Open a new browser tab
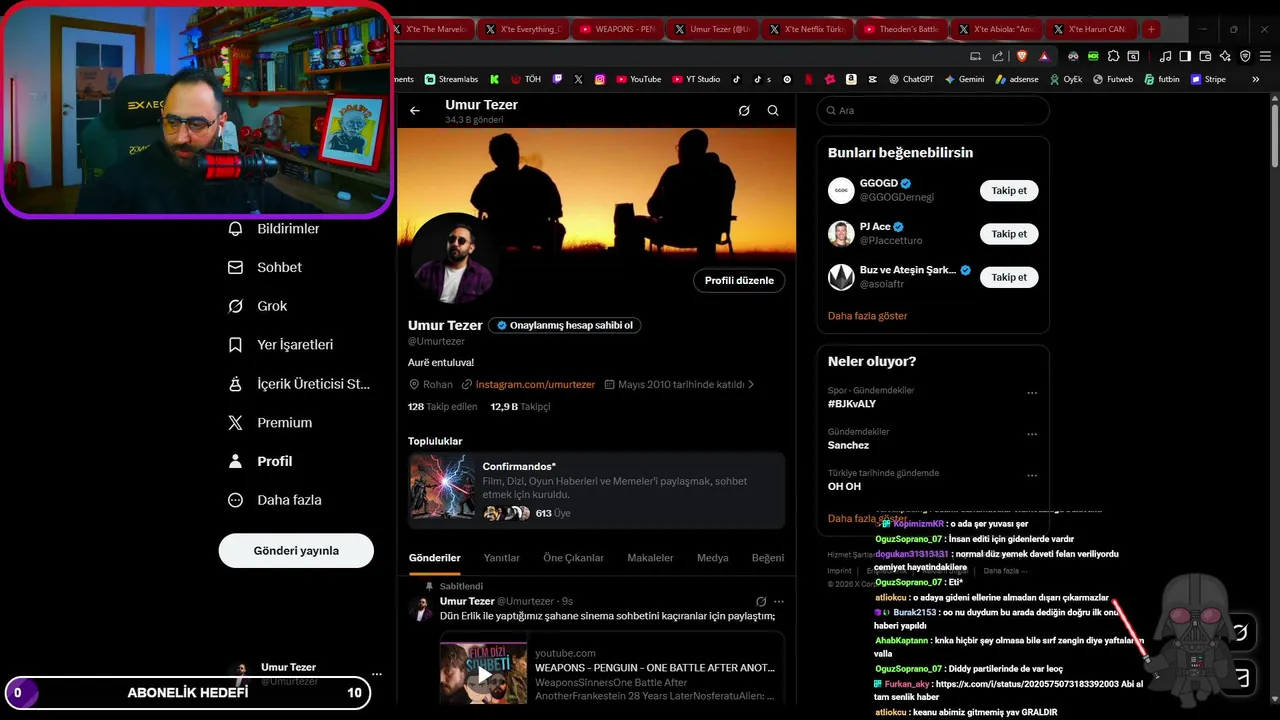Image resolution: width=1280 pixels, height=720 pixels. point(1151,29)
